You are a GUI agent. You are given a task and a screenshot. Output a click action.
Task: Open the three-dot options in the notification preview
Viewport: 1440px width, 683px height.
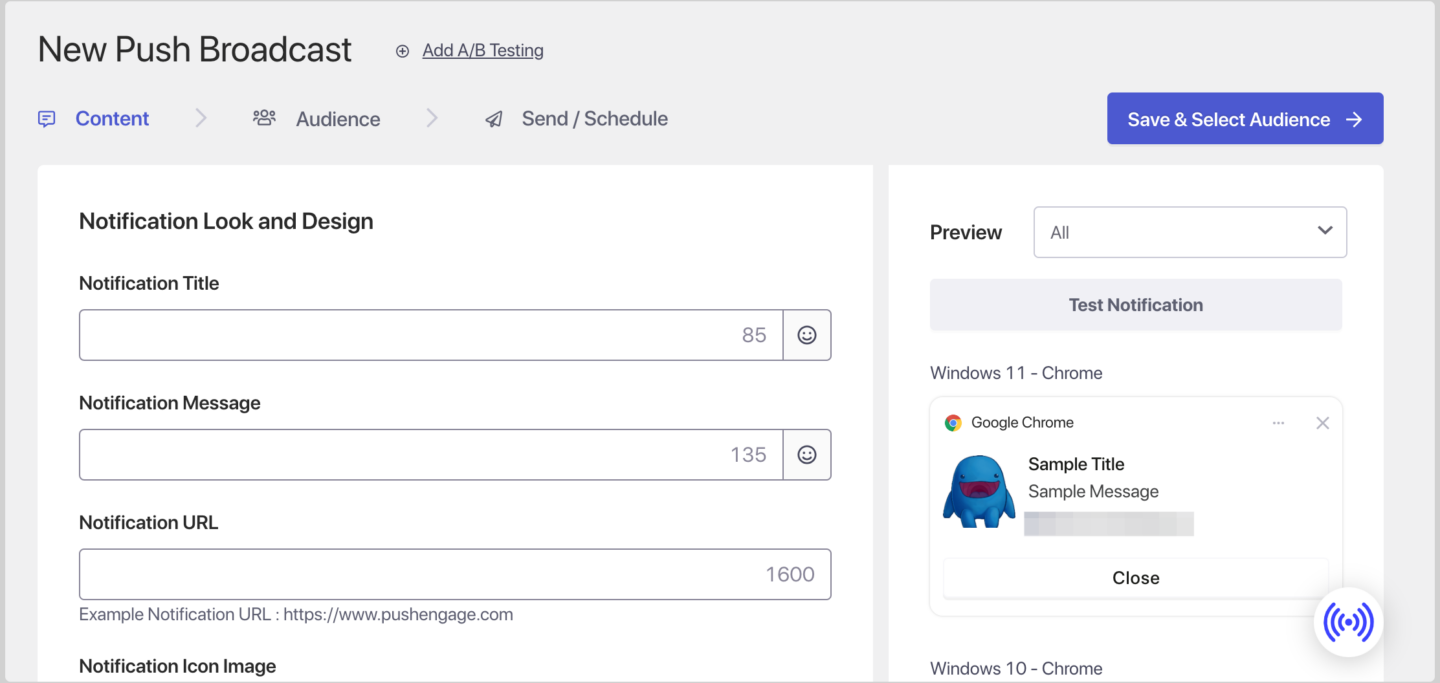click(1278, 422)
